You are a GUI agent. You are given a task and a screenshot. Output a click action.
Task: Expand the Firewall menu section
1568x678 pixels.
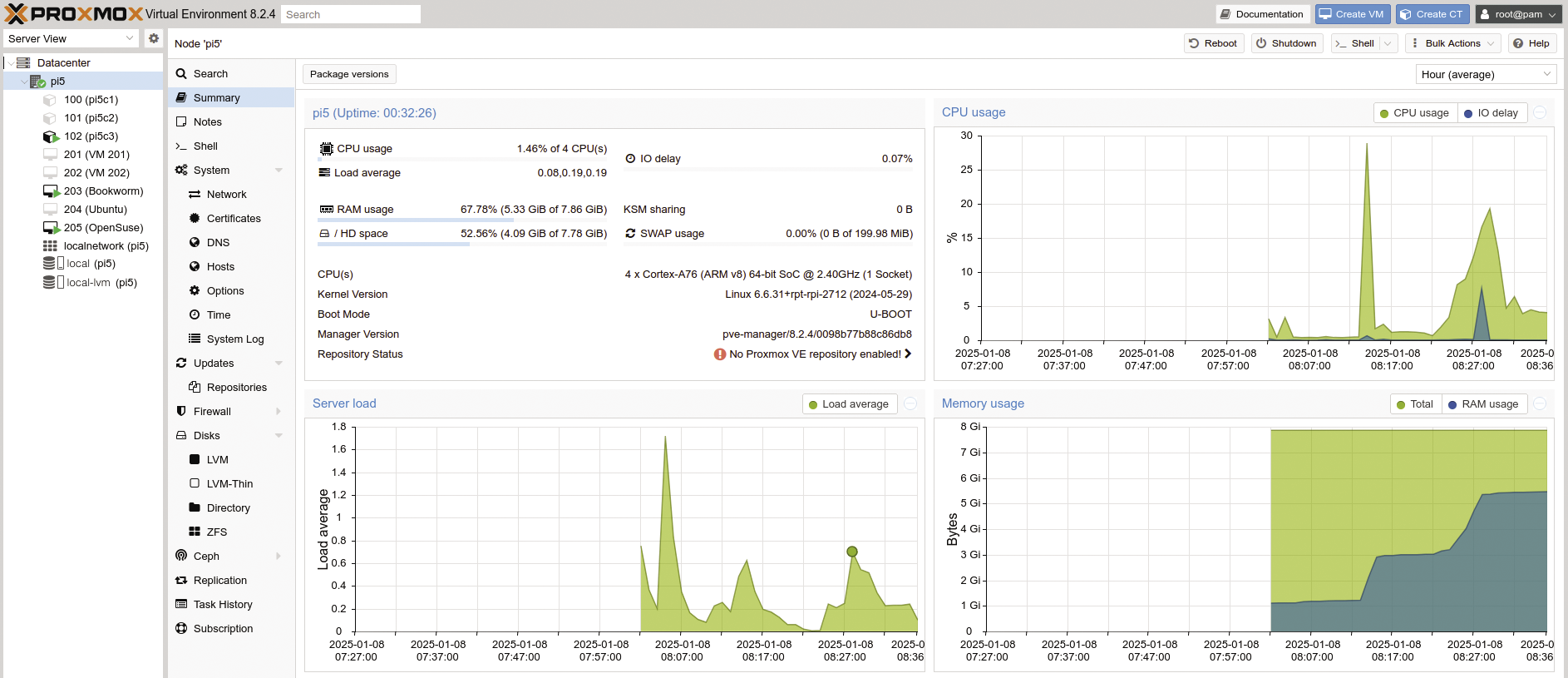click(x=279, y=411)
